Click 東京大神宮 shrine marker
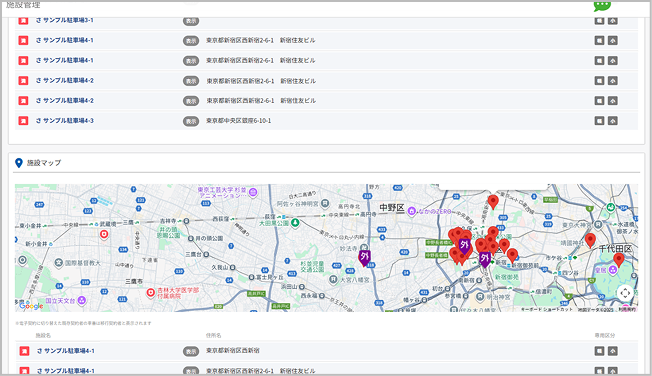The width and height of the screenshot is (652, 376). point(598,225)
